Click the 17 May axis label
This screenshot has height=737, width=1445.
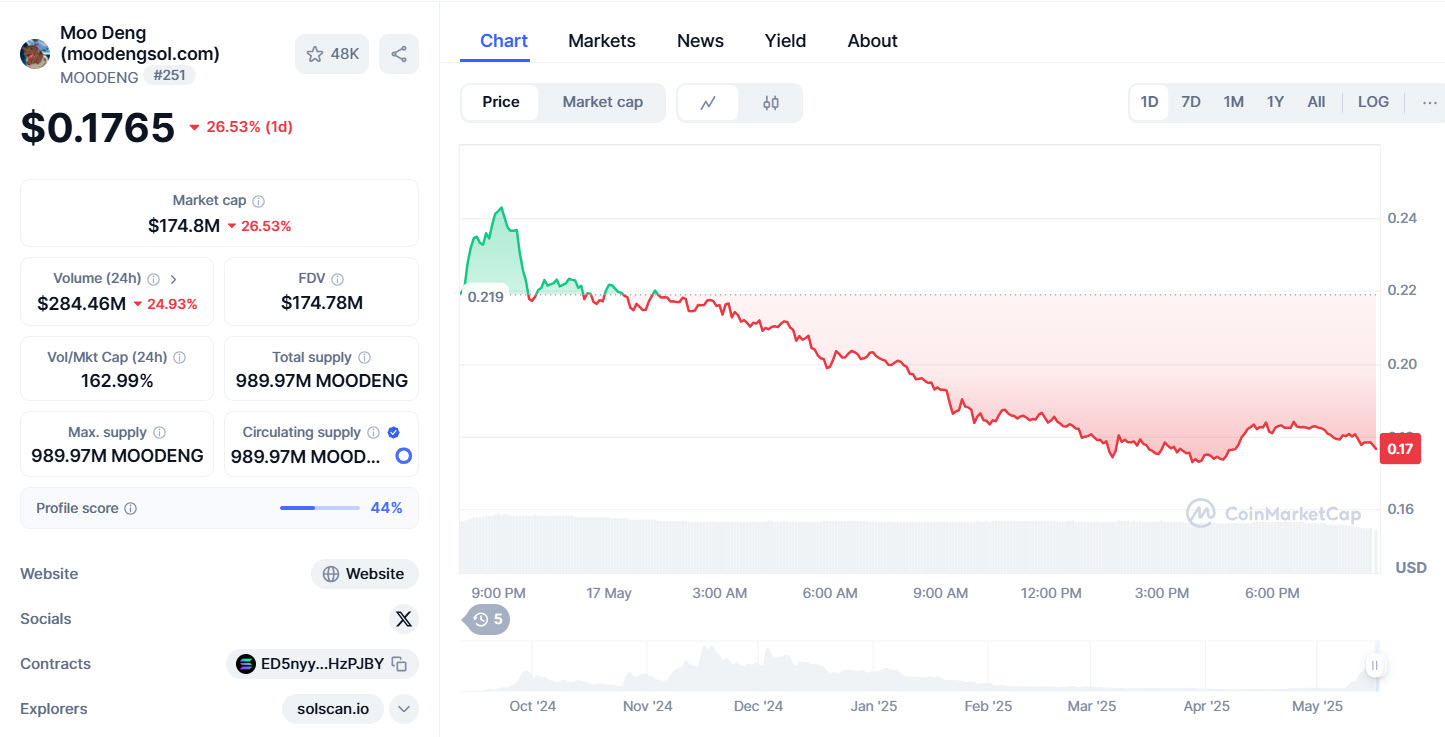point(609,593)
